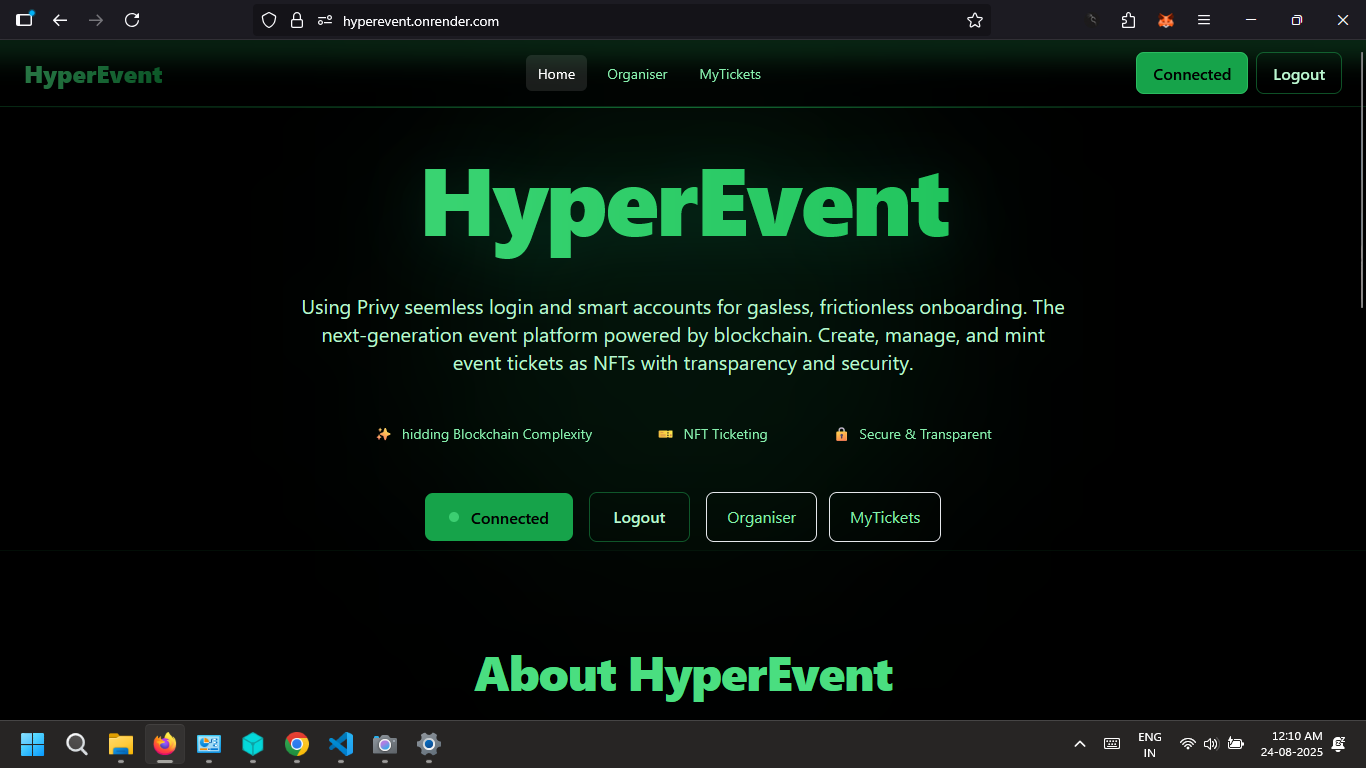This screenshot has width=1366, height=768.
Task: Open Visual Studio Code from taskbar
Action: coord(341,744)
